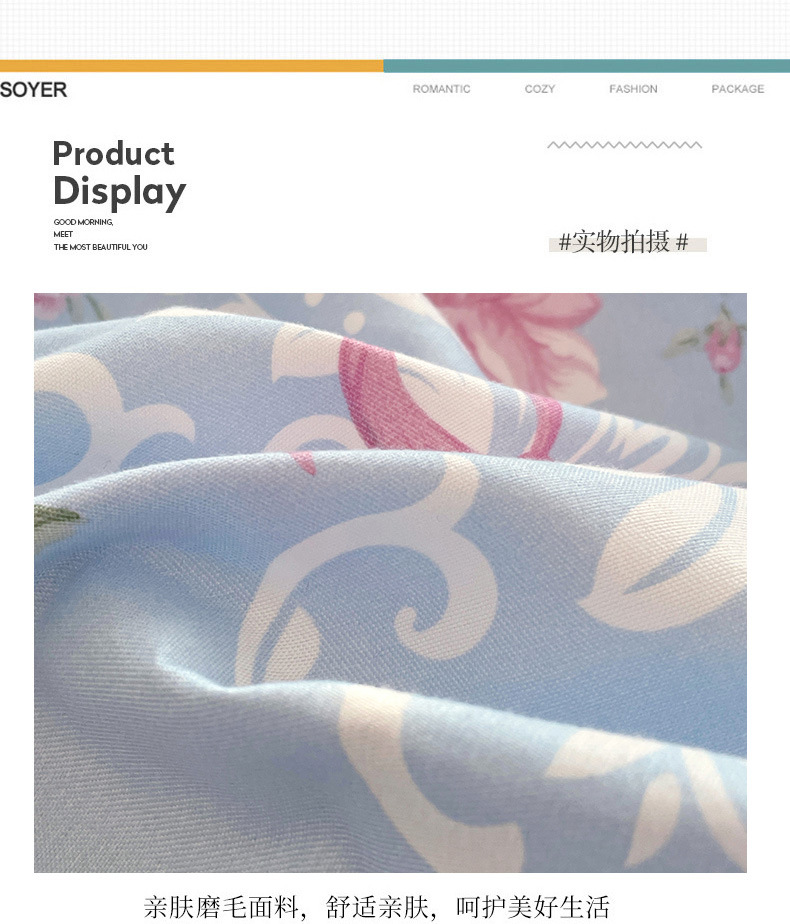Click the 呵护美好生活 caption phrase

533,907
